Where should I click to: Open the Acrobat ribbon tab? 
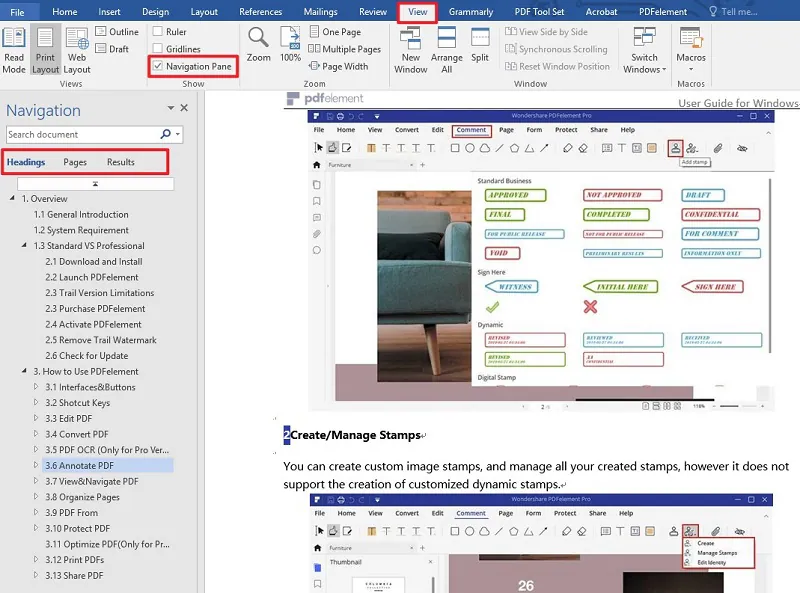coord(601,12)
